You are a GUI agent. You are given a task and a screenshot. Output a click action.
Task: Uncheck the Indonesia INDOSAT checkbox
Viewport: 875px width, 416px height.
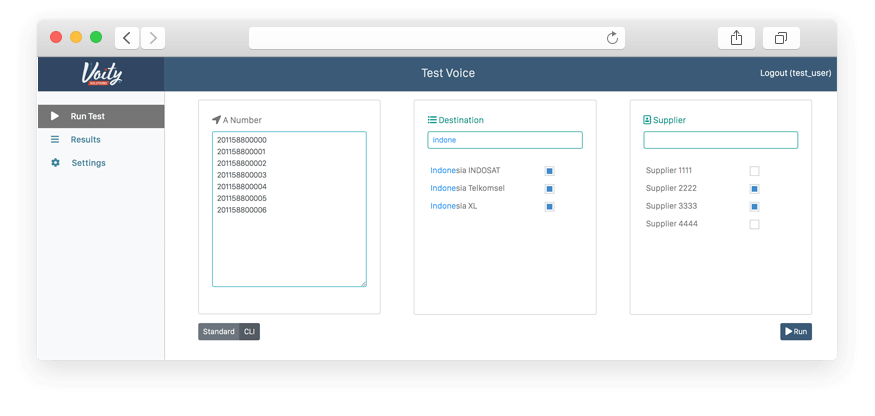coord(549,171)
